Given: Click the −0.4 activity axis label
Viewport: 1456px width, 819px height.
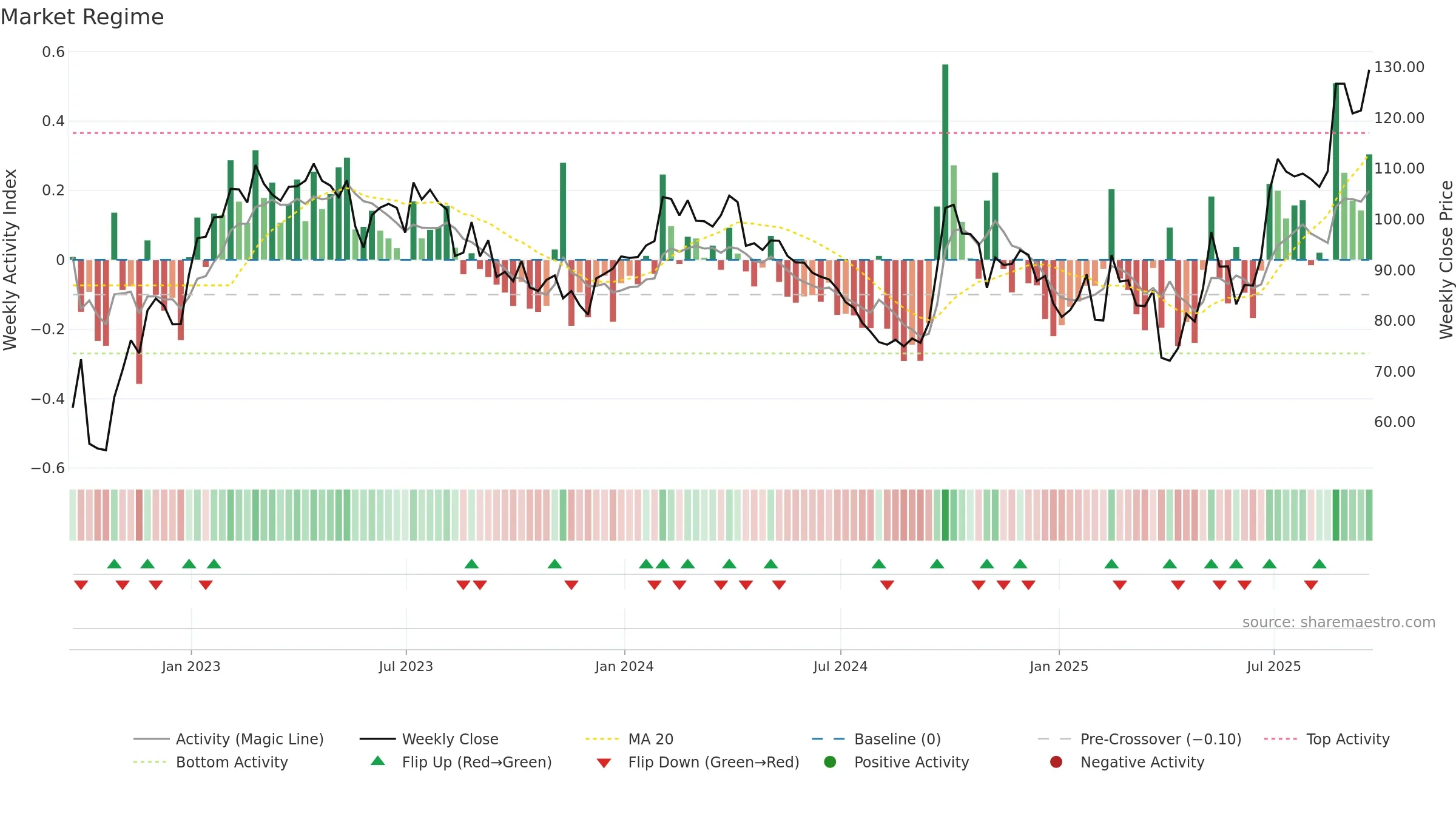Looking at the screenshot, I should [x=48, y=399].
